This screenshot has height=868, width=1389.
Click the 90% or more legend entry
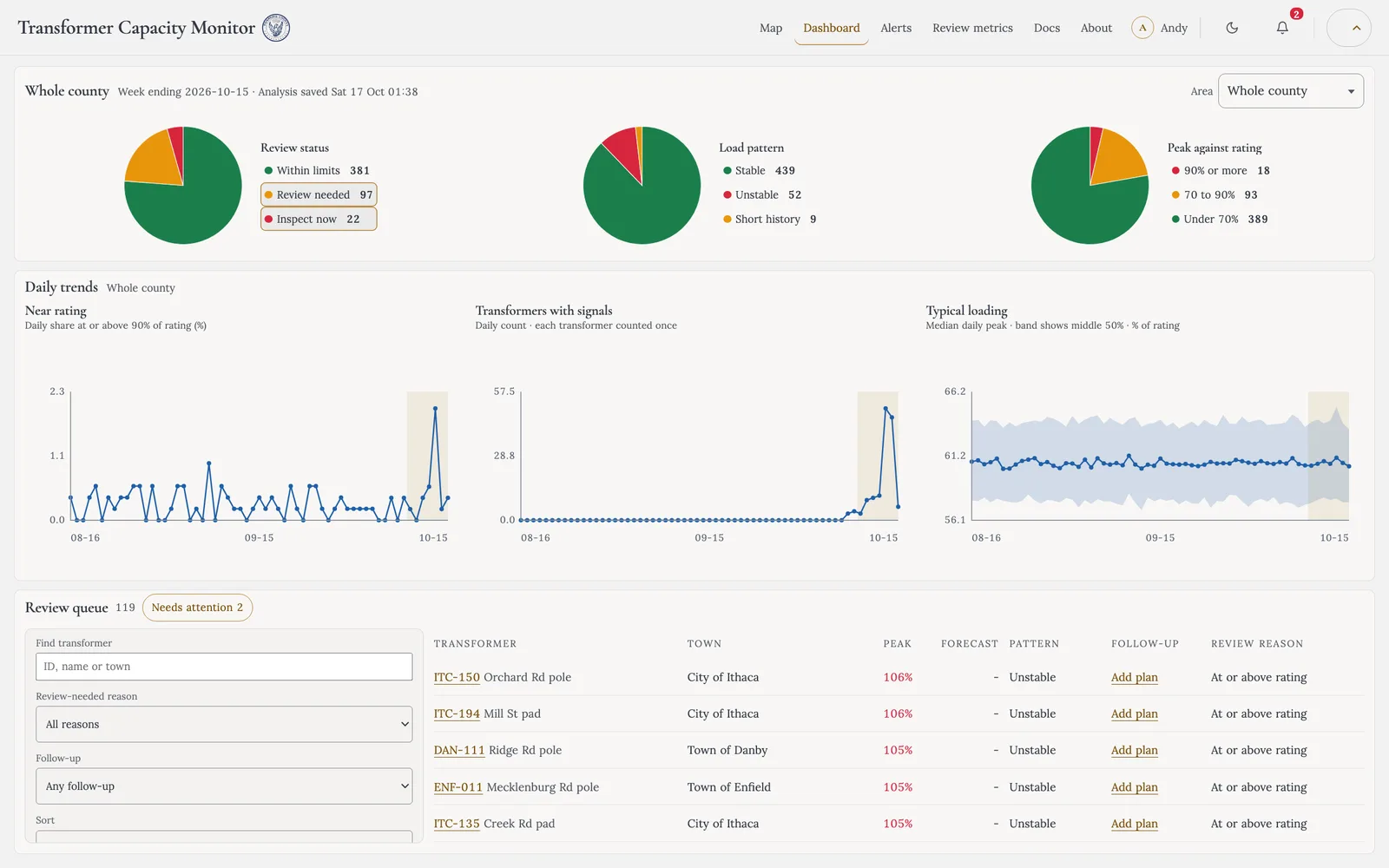[1220, 170]
